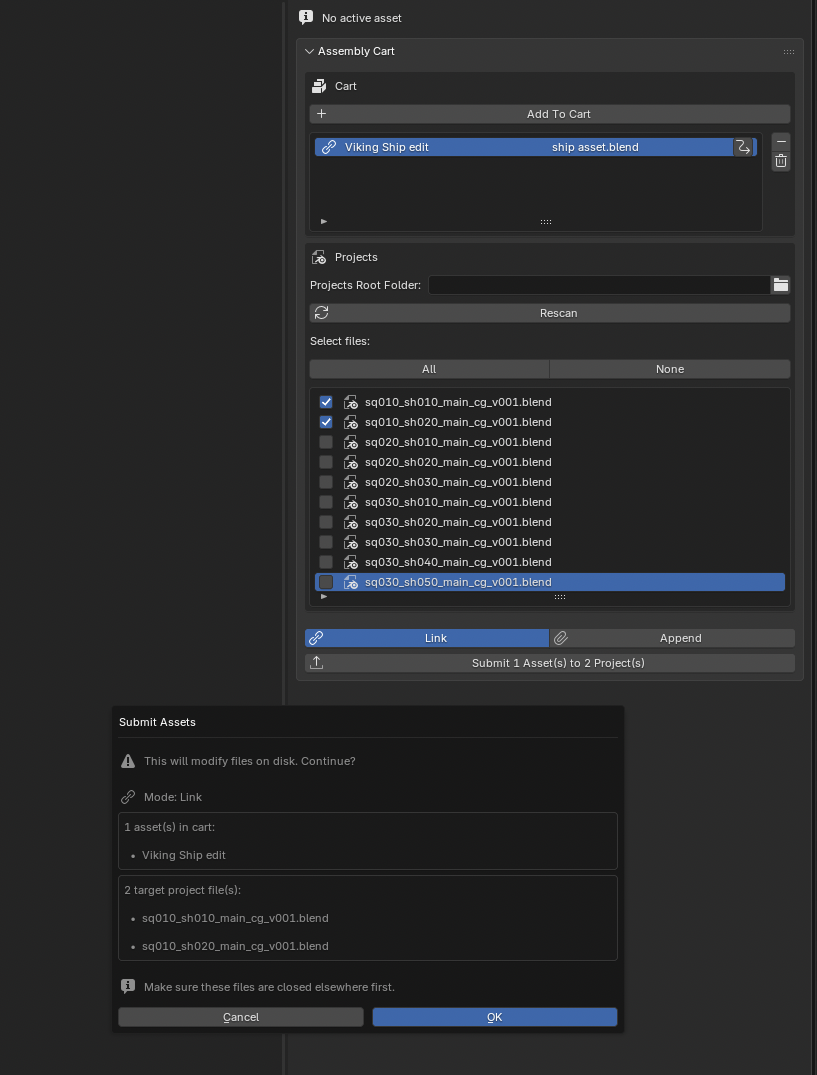Check sq020_sh010_main_cg_v001.blend

click(x=326, y=442)
